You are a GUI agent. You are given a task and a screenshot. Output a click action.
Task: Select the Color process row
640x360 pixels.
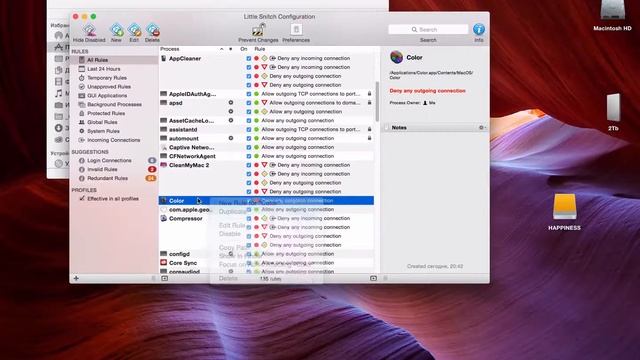coord(266,200)
